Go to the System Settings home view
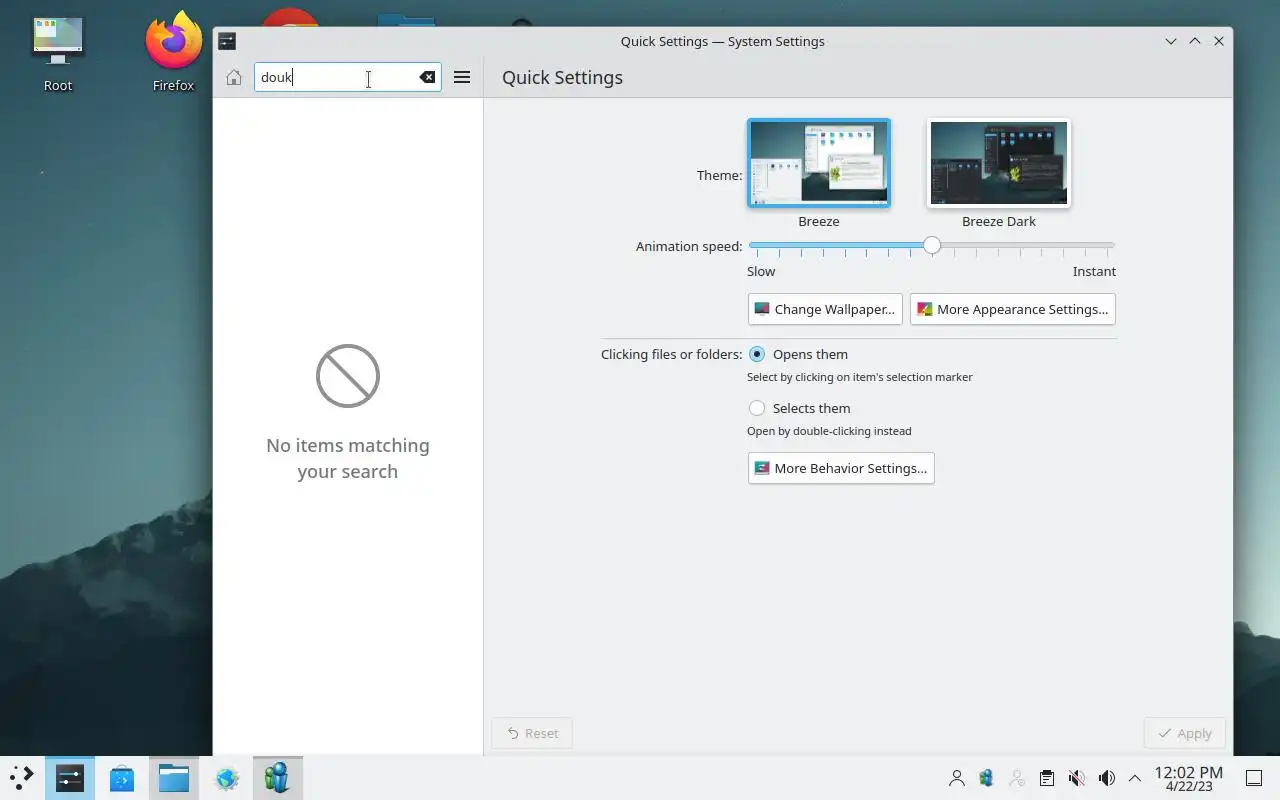The image size is (1280, 800). pos(234,77)
